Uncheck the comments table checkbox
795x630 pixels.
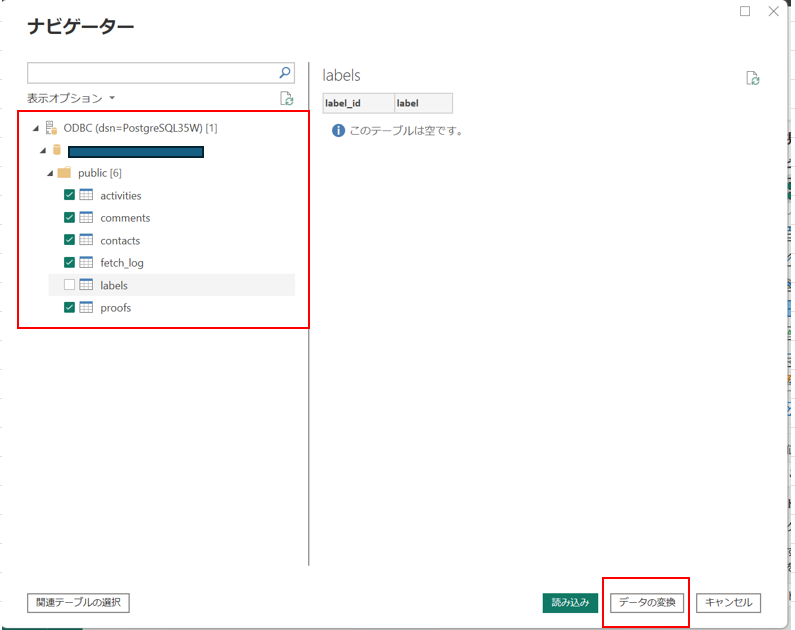[69, 218]
